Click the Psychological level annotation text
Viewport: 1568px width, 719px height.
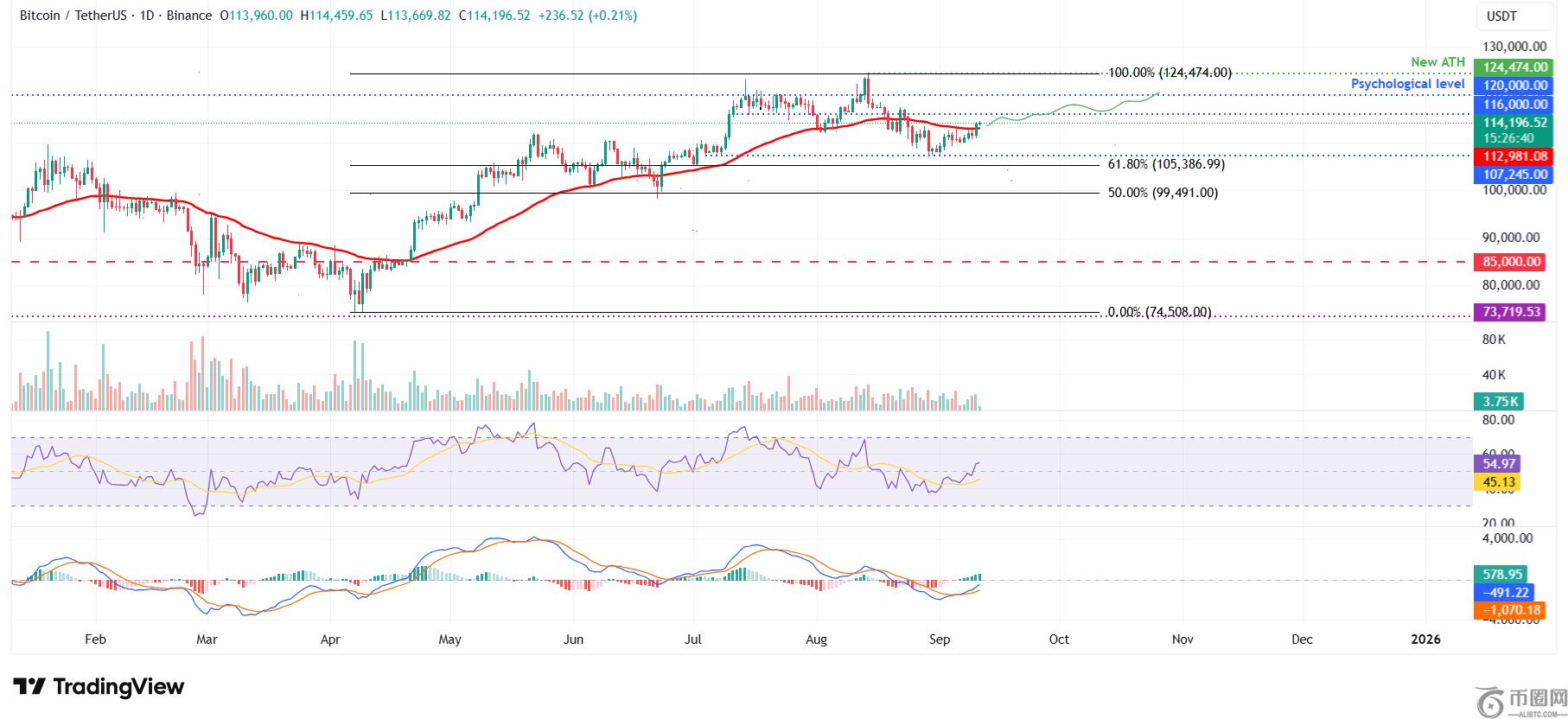click(1407, 84)
